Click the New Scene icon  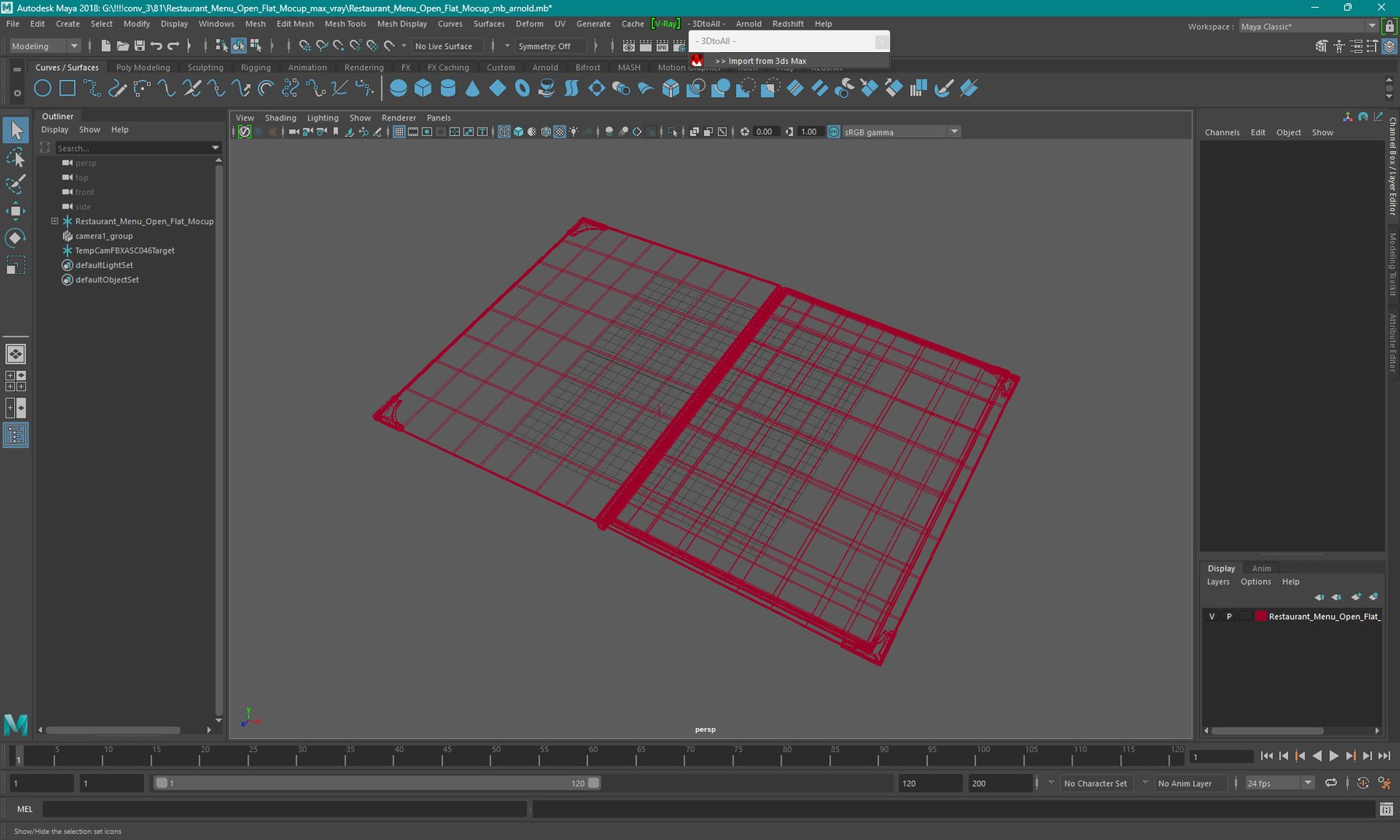click(x=106, y=46)
